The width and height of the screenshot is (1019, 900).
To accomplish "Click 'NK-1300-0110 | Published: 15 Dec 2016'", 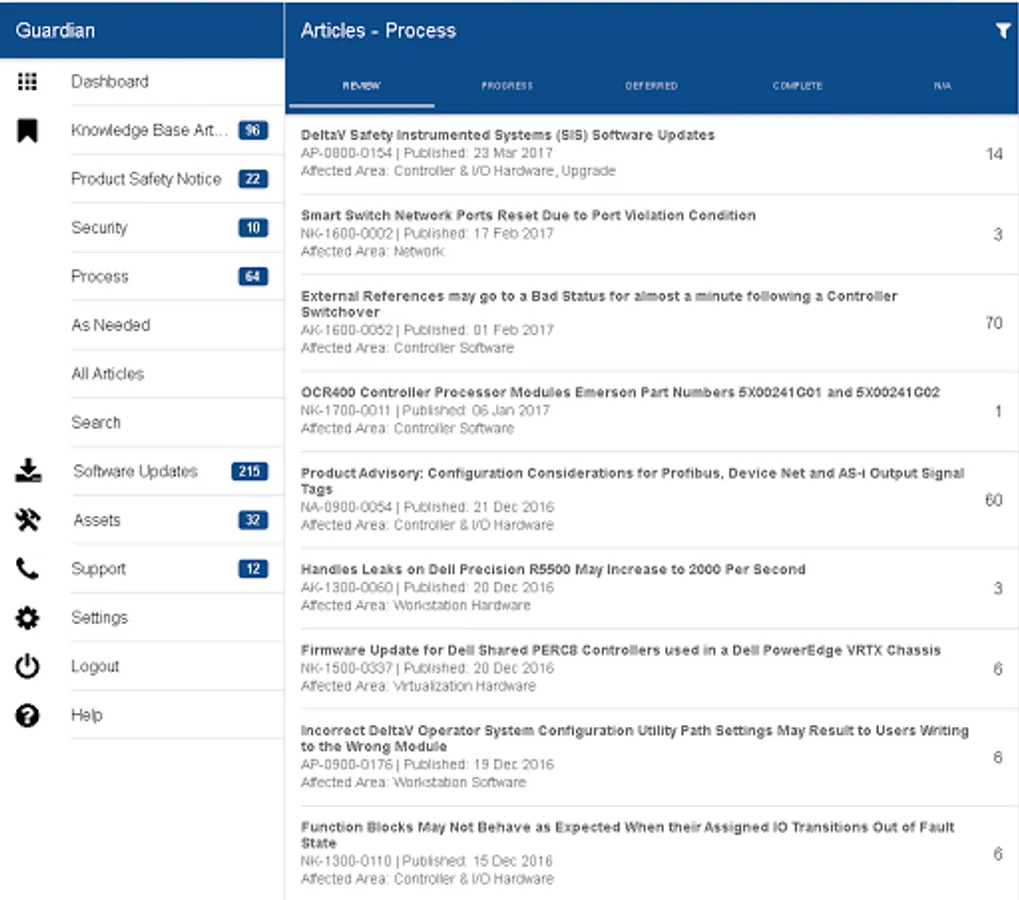I will 426,861.
